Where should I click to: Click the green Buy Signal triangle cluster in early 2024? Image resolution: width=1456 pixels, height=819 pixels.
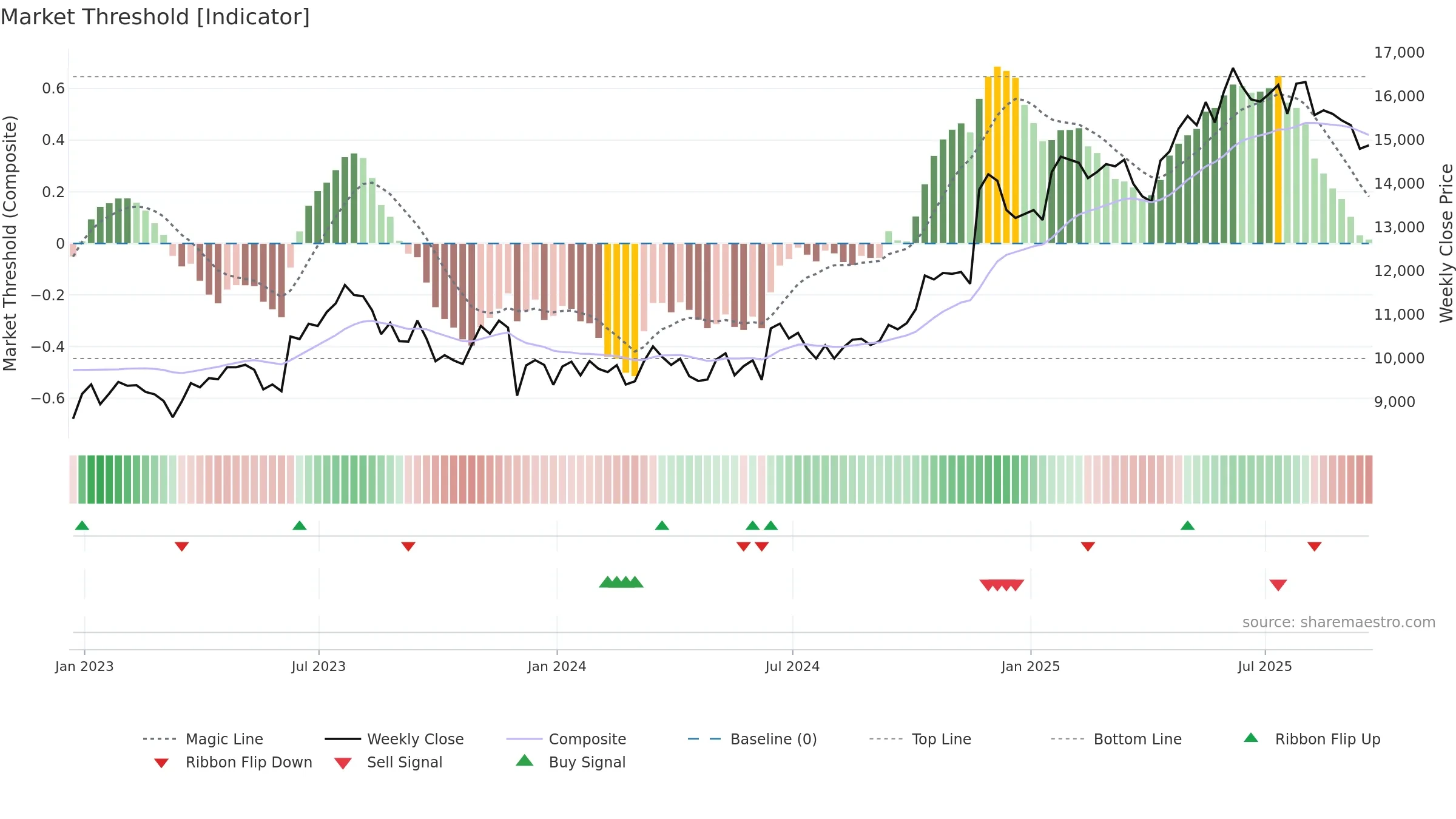[621, 582]
